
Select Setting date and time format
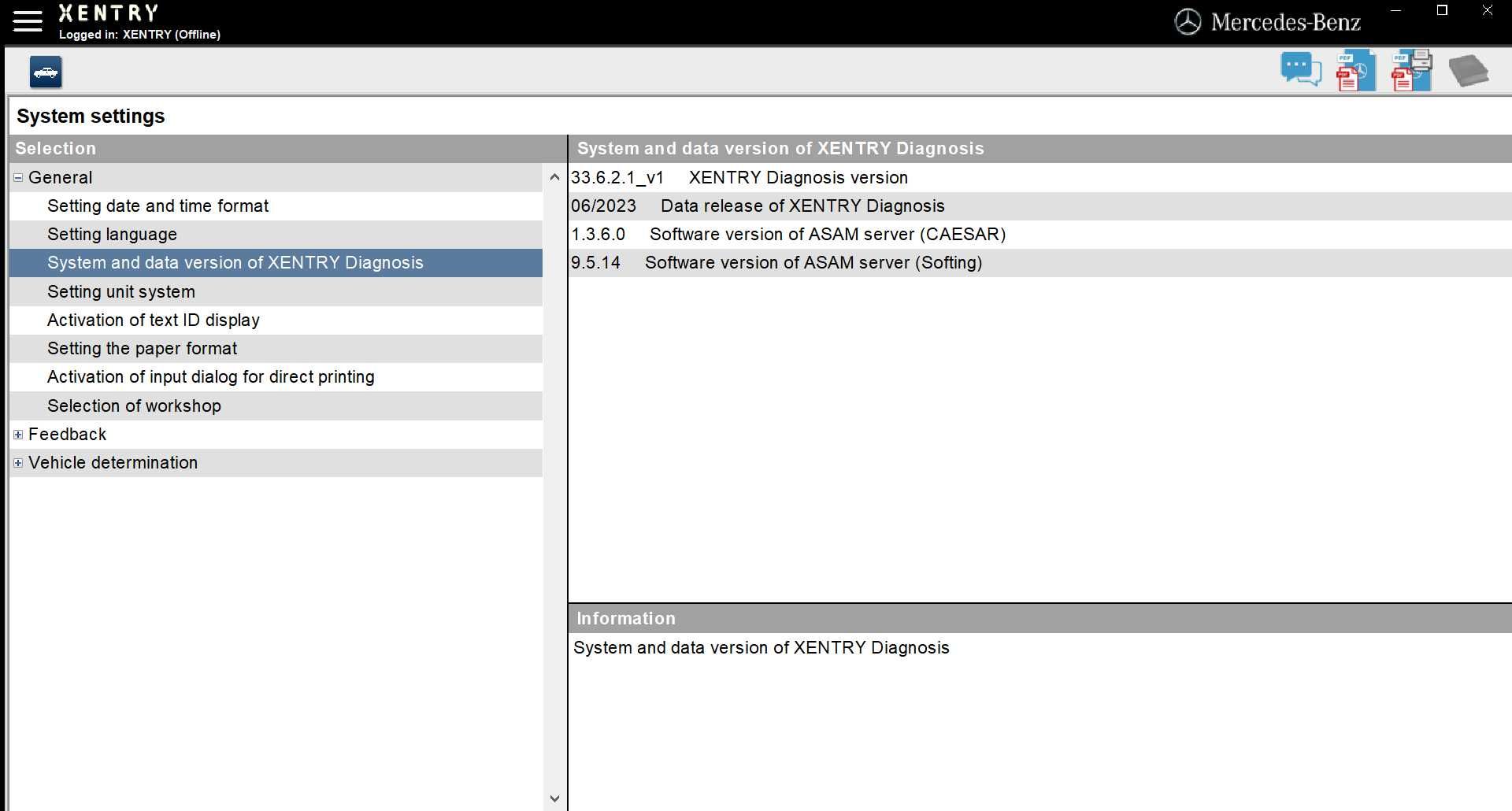276,206
